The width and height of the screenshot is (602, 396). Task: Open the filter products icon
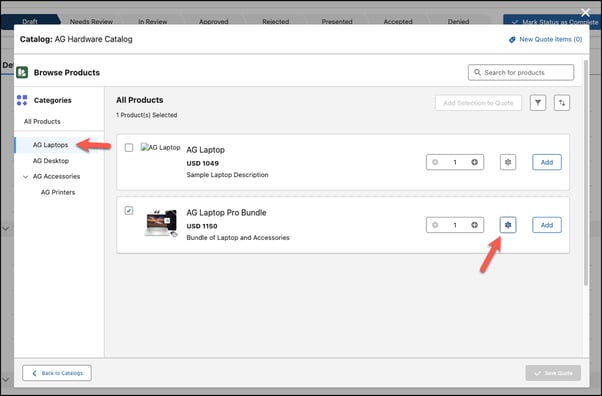coord(538,103)
